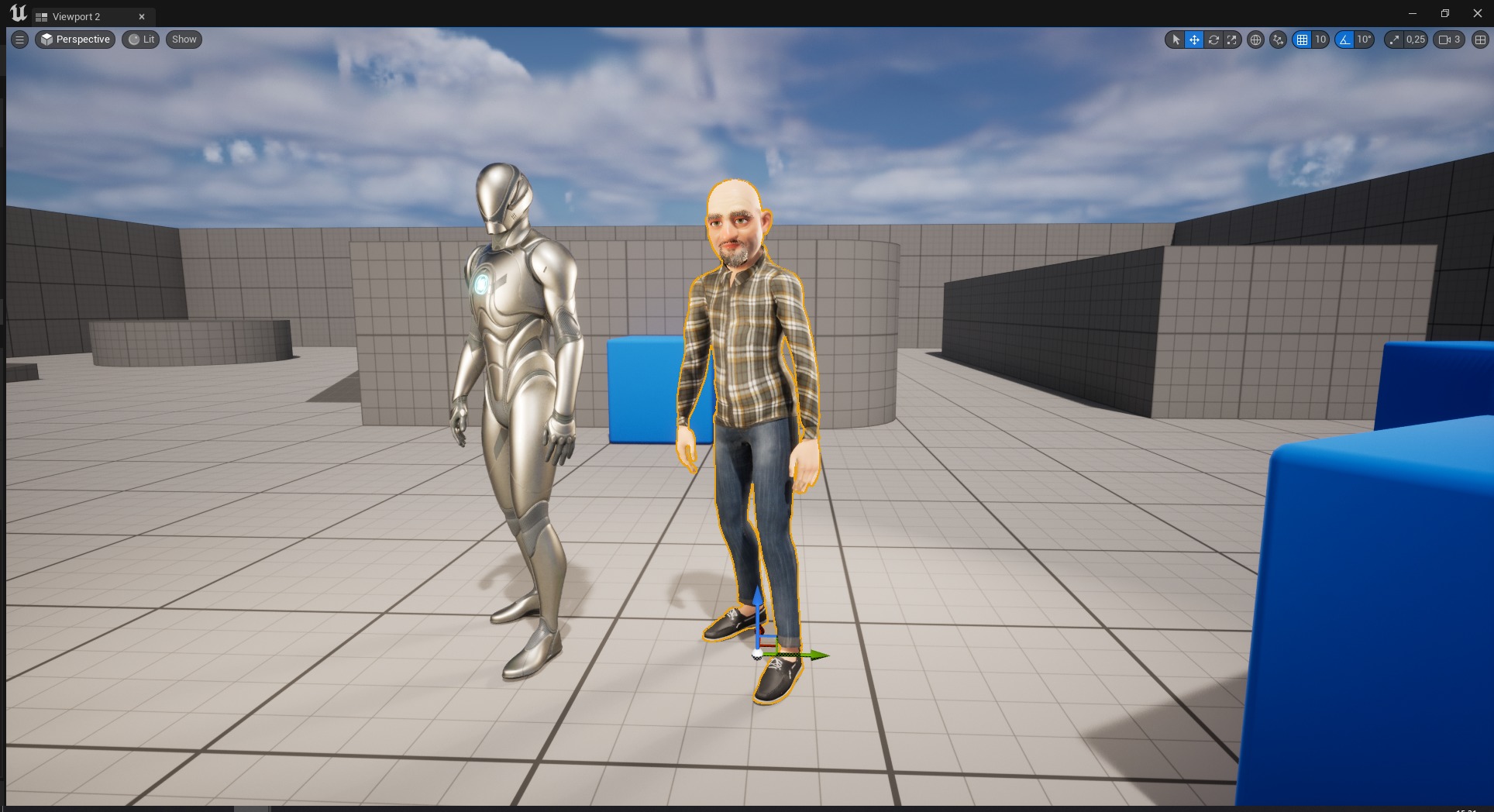Open rotation snap value 10° dropdown
1494x812 pixels.
[x=1365, y=40]
